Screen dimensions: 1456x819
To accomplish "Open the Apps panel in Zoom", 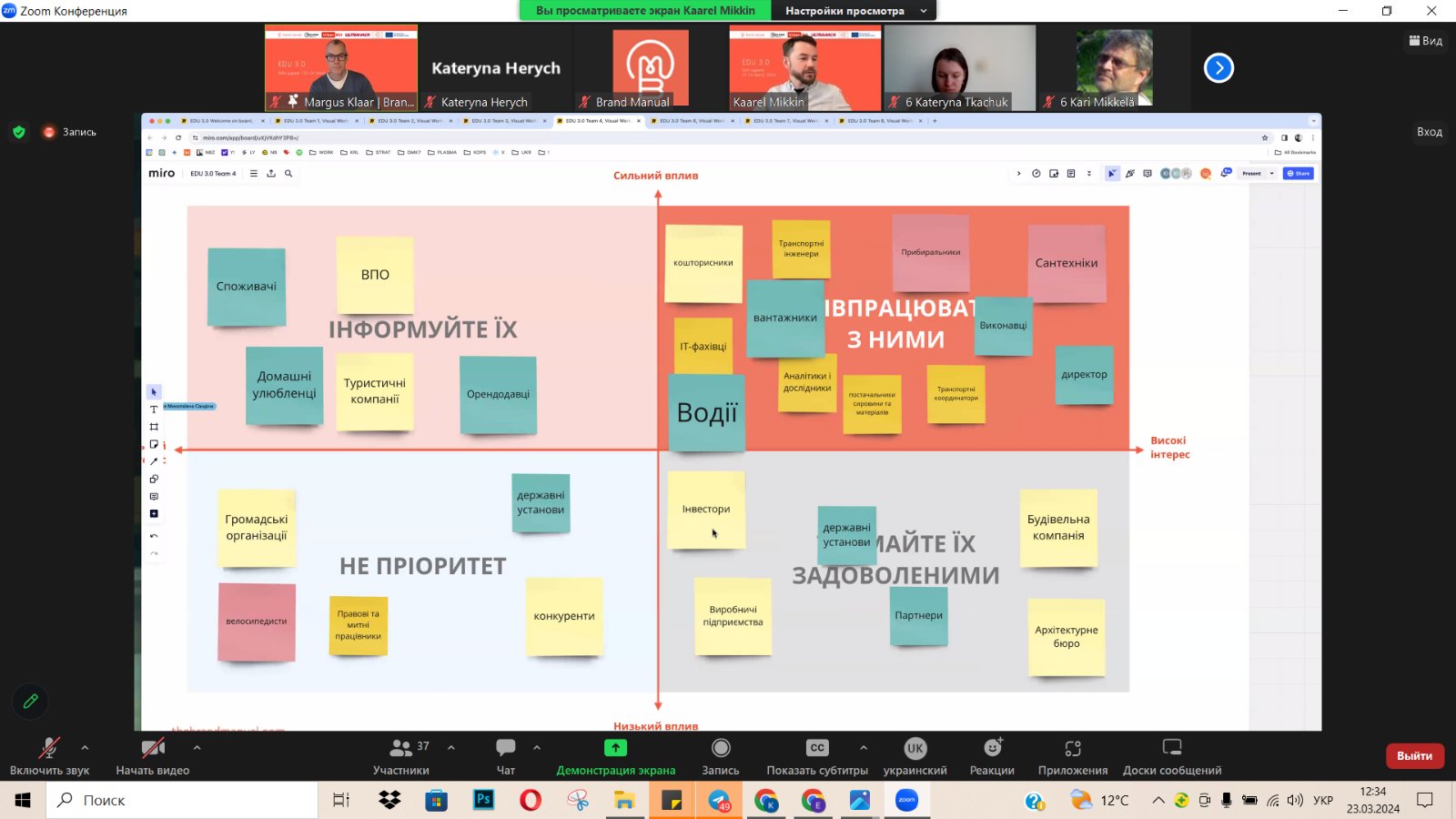I will point(1073,756).
